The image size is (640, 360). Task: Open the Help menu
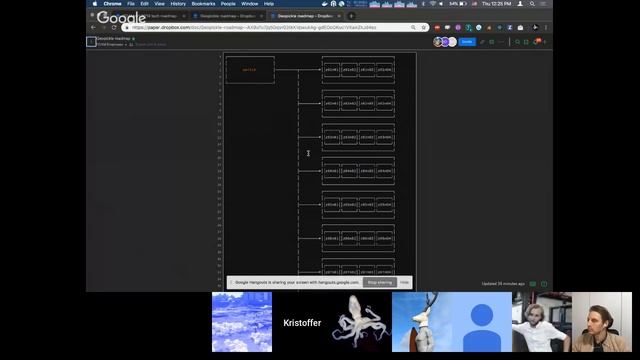pos(269,4)
